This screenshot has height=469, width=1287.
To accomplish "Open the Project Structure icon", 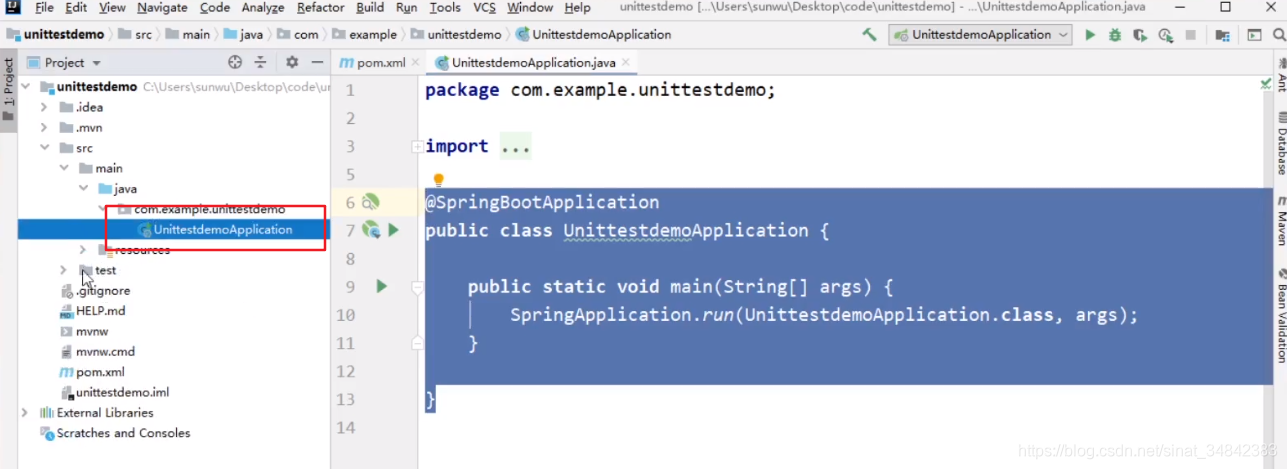I will [1222, 35].
